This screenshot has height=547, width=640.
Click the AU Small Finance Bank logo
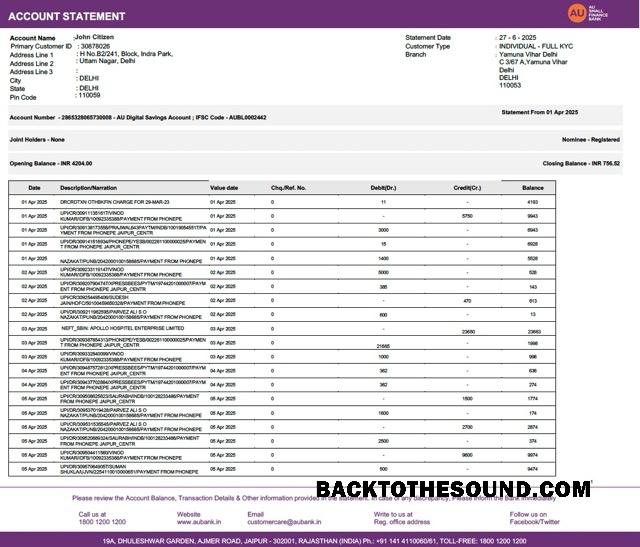pyautogui.click(x=587, y=13)
